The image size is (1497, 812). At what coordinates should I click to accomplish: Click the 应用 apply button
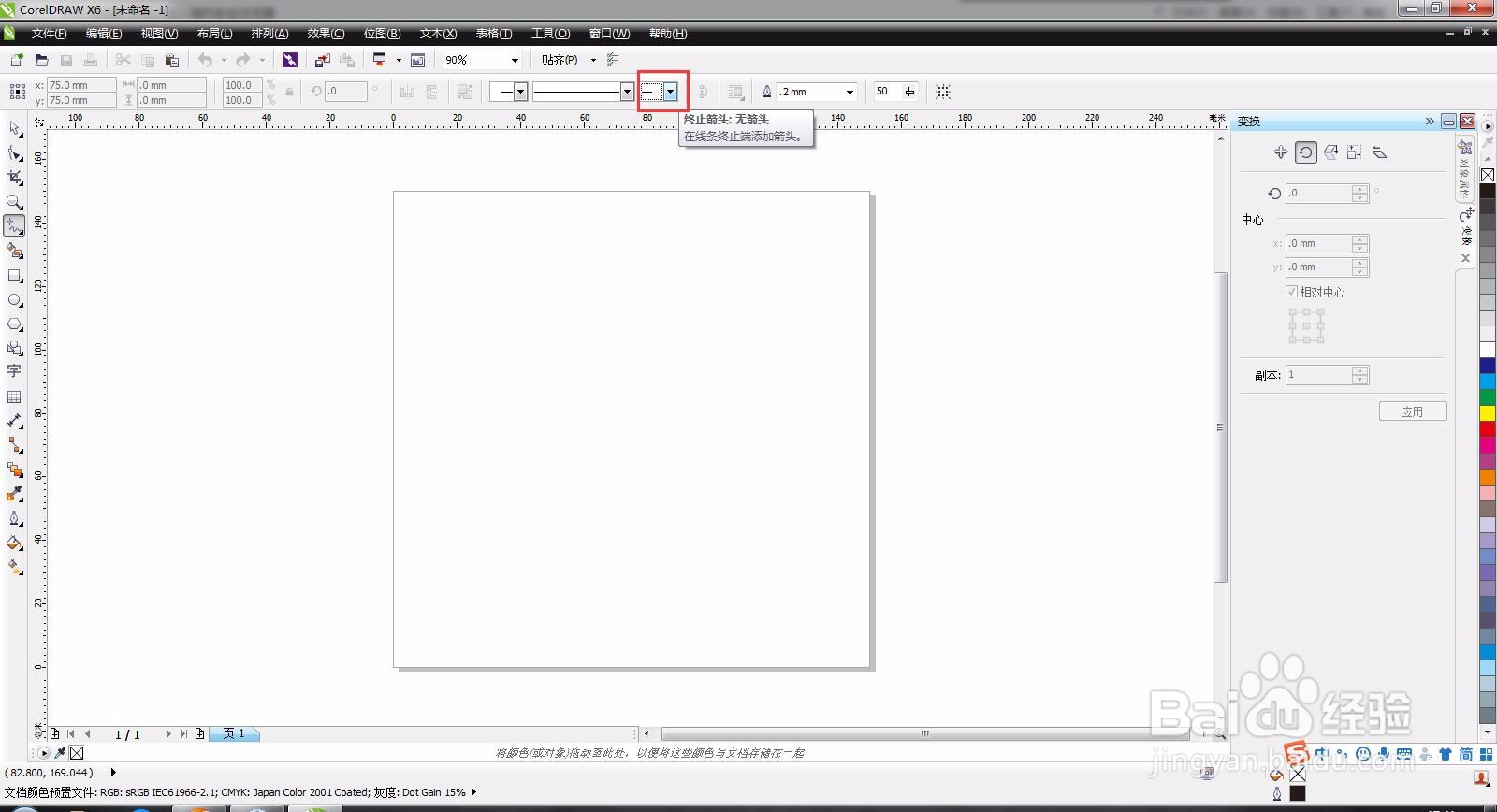[x=1413, y=412]
